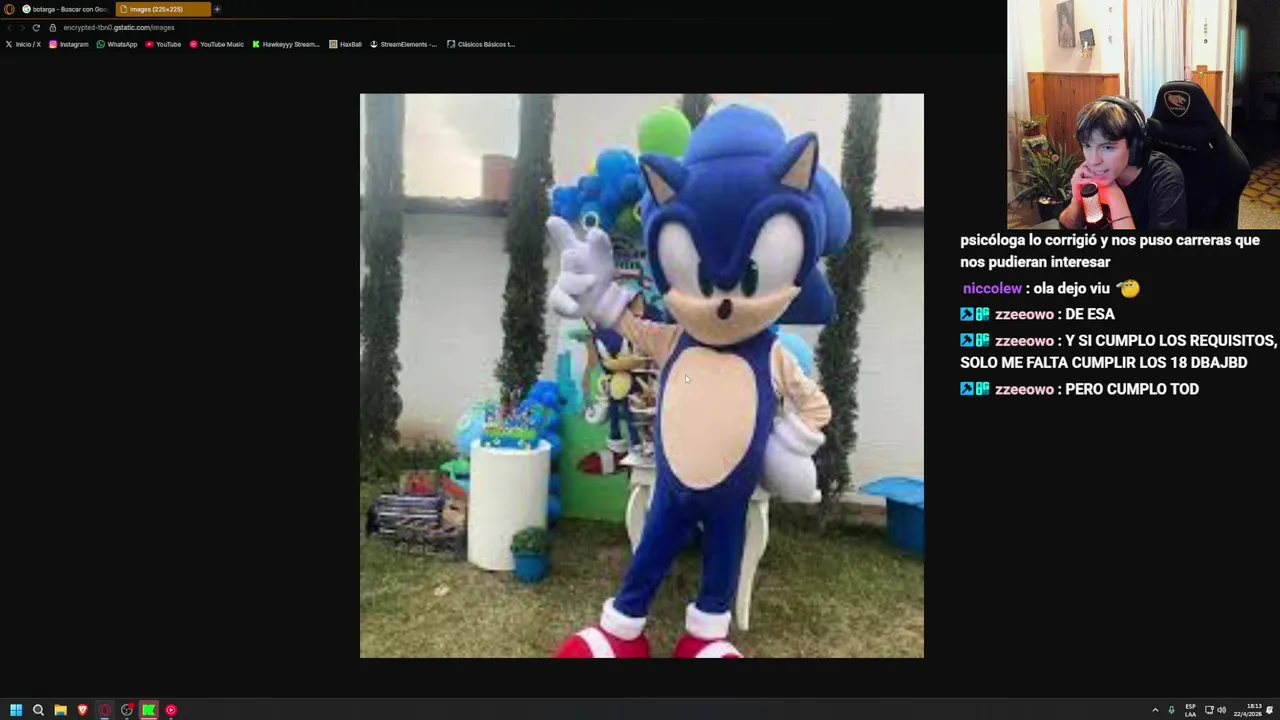Image resolution: width=1280 pixels, height=720 pixels.
Task: Click chat username 'niccolew'
Action: pos(992,288)
